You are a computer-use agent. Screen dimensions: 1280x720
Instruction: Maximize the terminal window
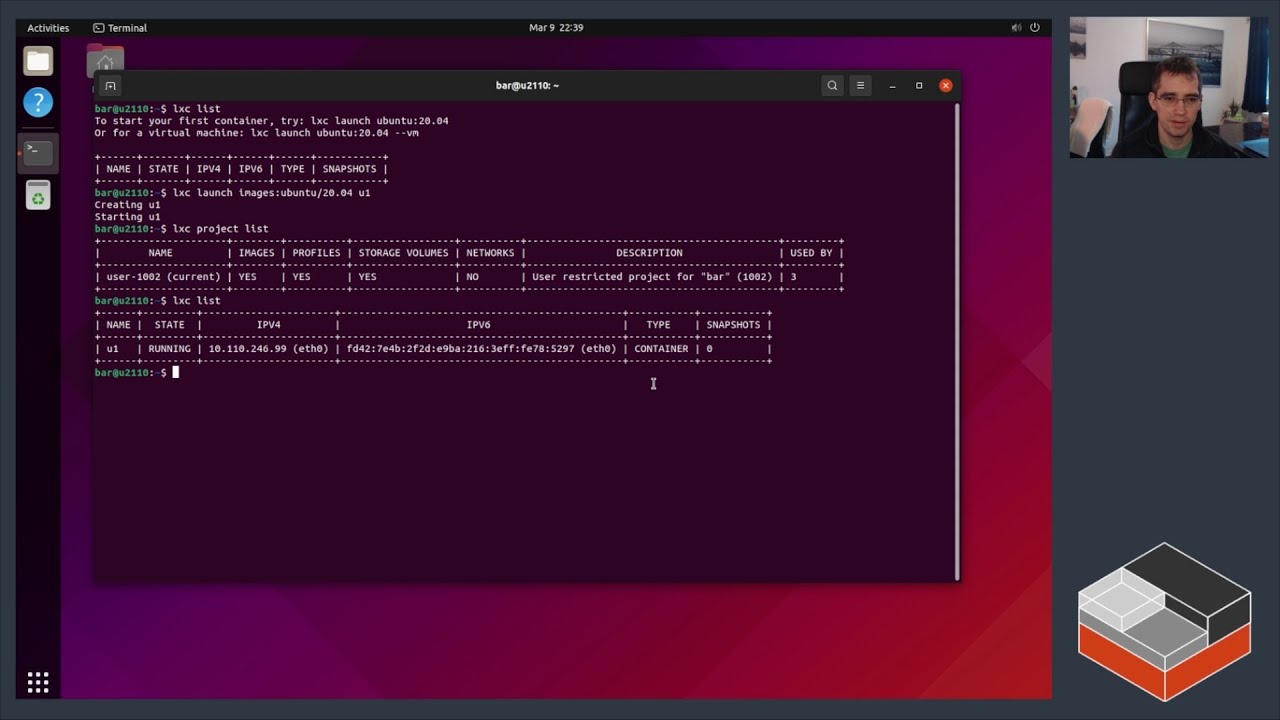tap(919, 86)
